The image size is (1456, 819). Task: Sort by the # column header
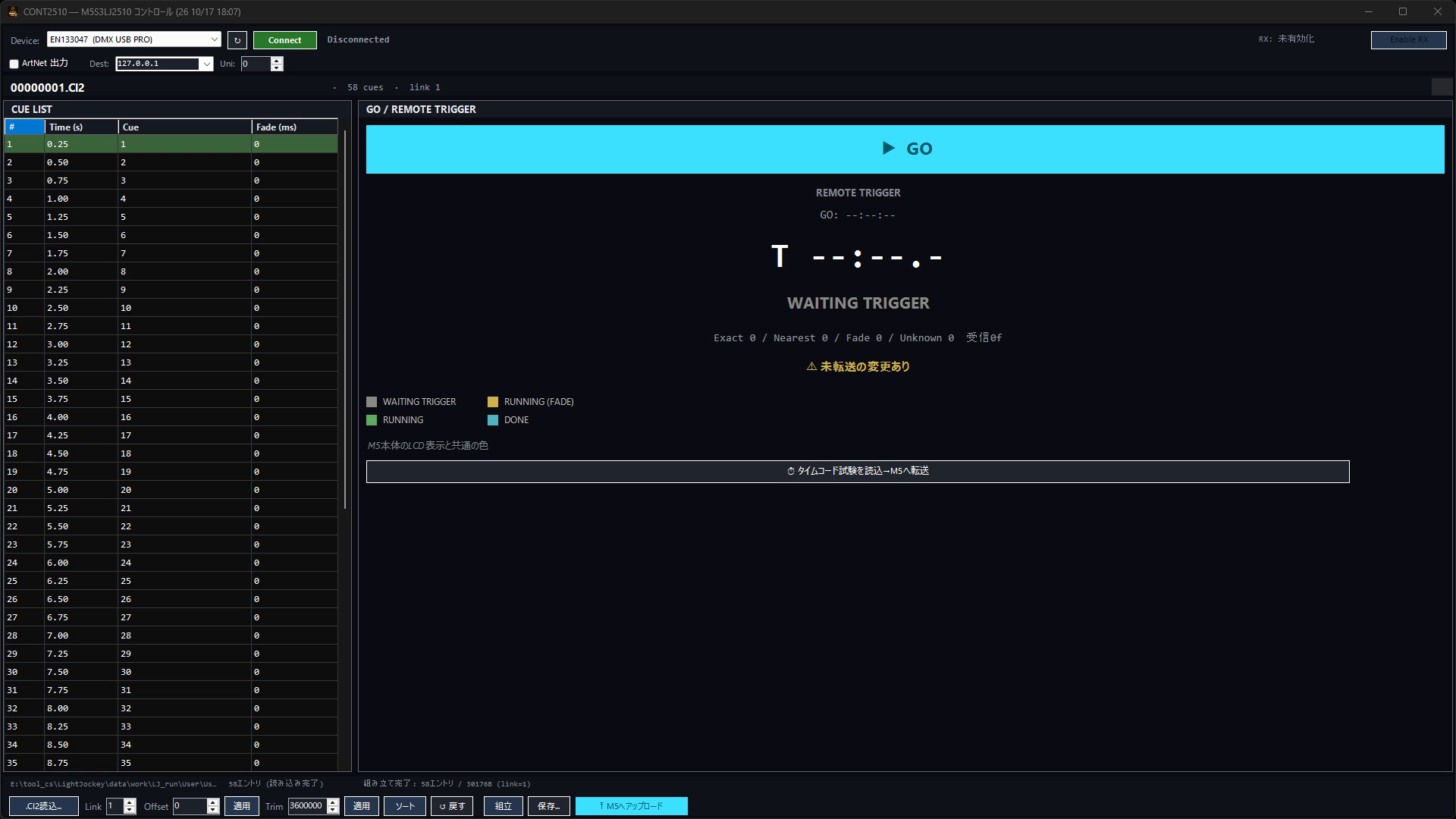coord(25,127)
